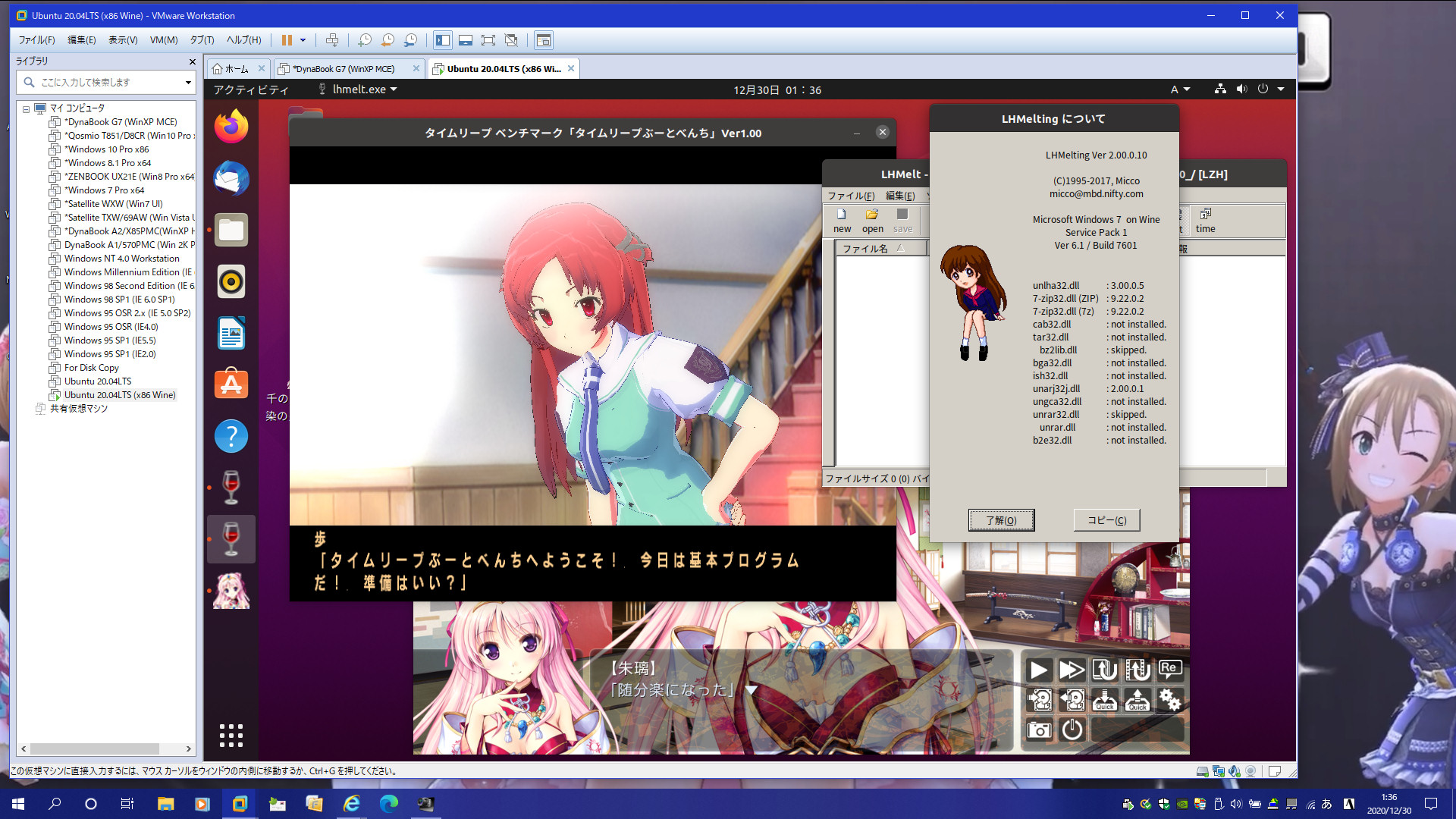
Task: Show applications grid in Ubuntu dock
Action: point(231,735)
